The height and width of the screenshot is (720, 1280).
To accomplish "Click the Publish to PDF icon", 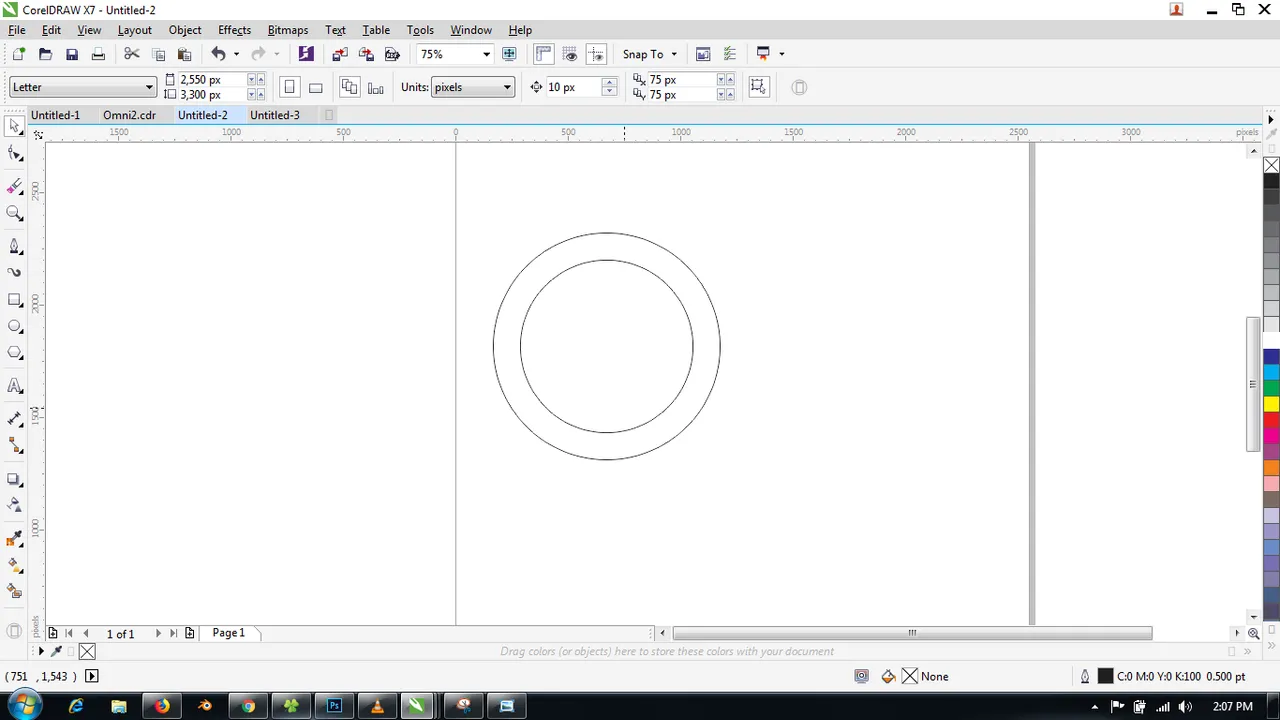I will click(392, 54).
